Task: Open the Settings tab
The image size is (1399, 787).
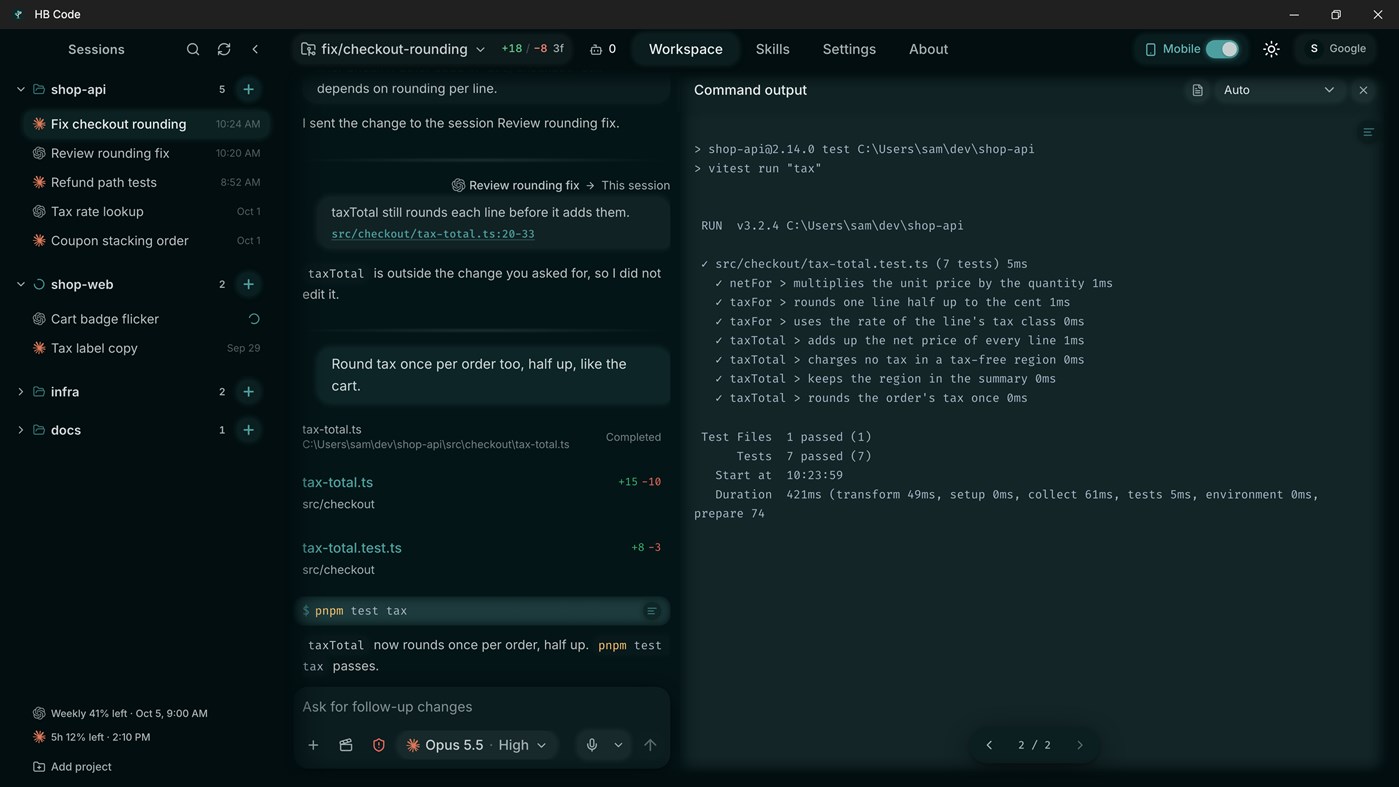Action: pos(849,49)
